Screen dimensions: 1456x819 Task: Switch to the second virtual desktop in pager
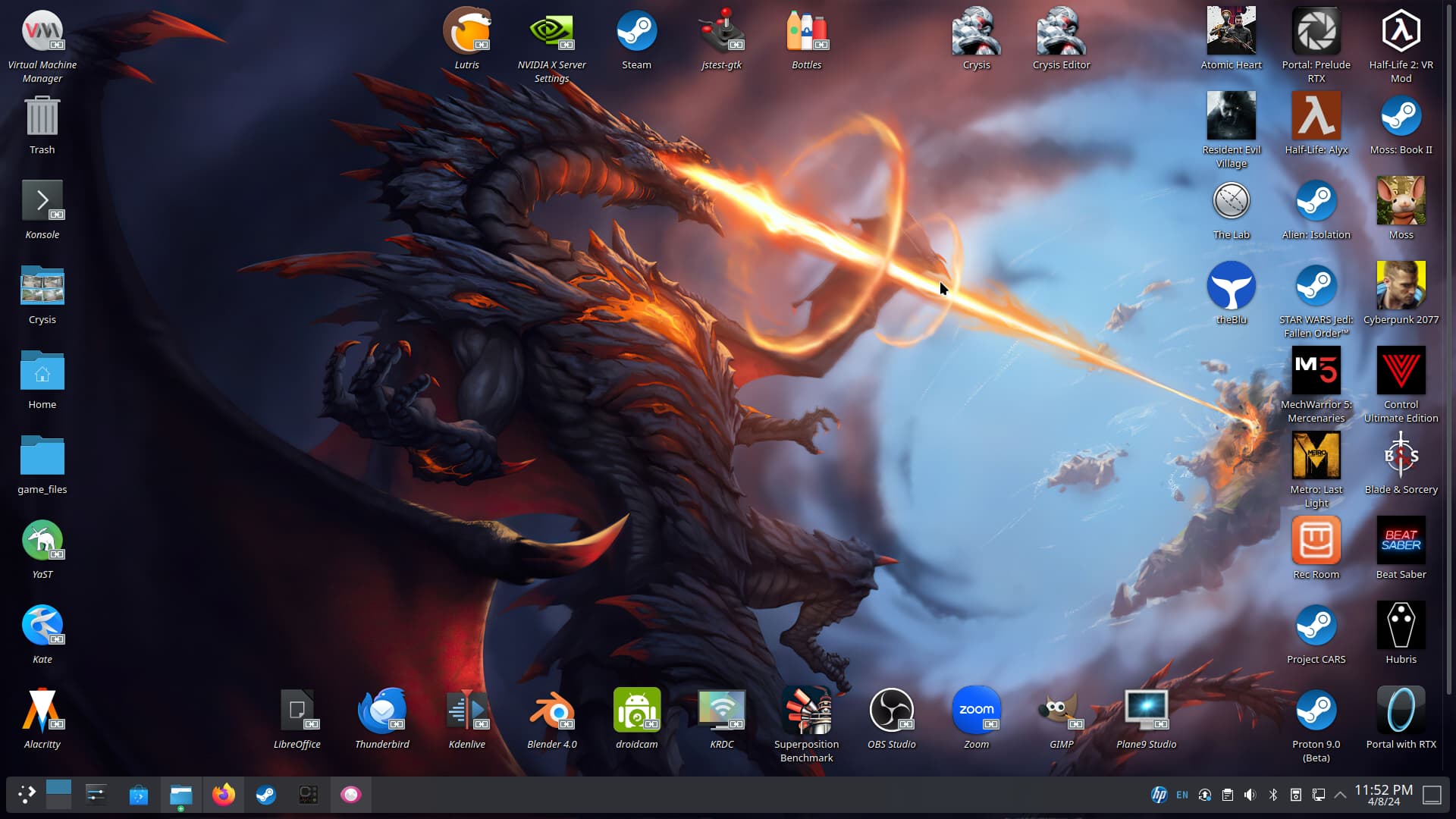click(x=58, y=803)
